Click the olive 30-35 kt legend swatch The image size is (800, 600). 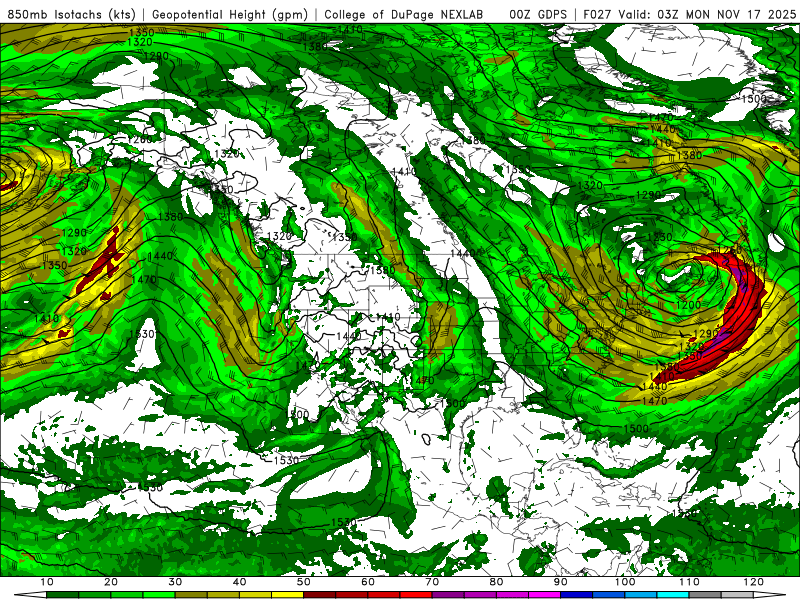coord(191,595)
